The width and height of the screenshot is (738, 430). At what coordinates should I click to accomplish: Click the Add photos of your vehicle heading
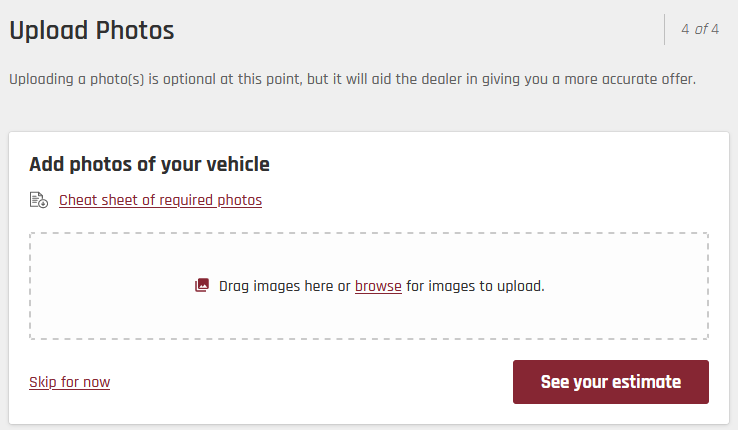point(150,164)
